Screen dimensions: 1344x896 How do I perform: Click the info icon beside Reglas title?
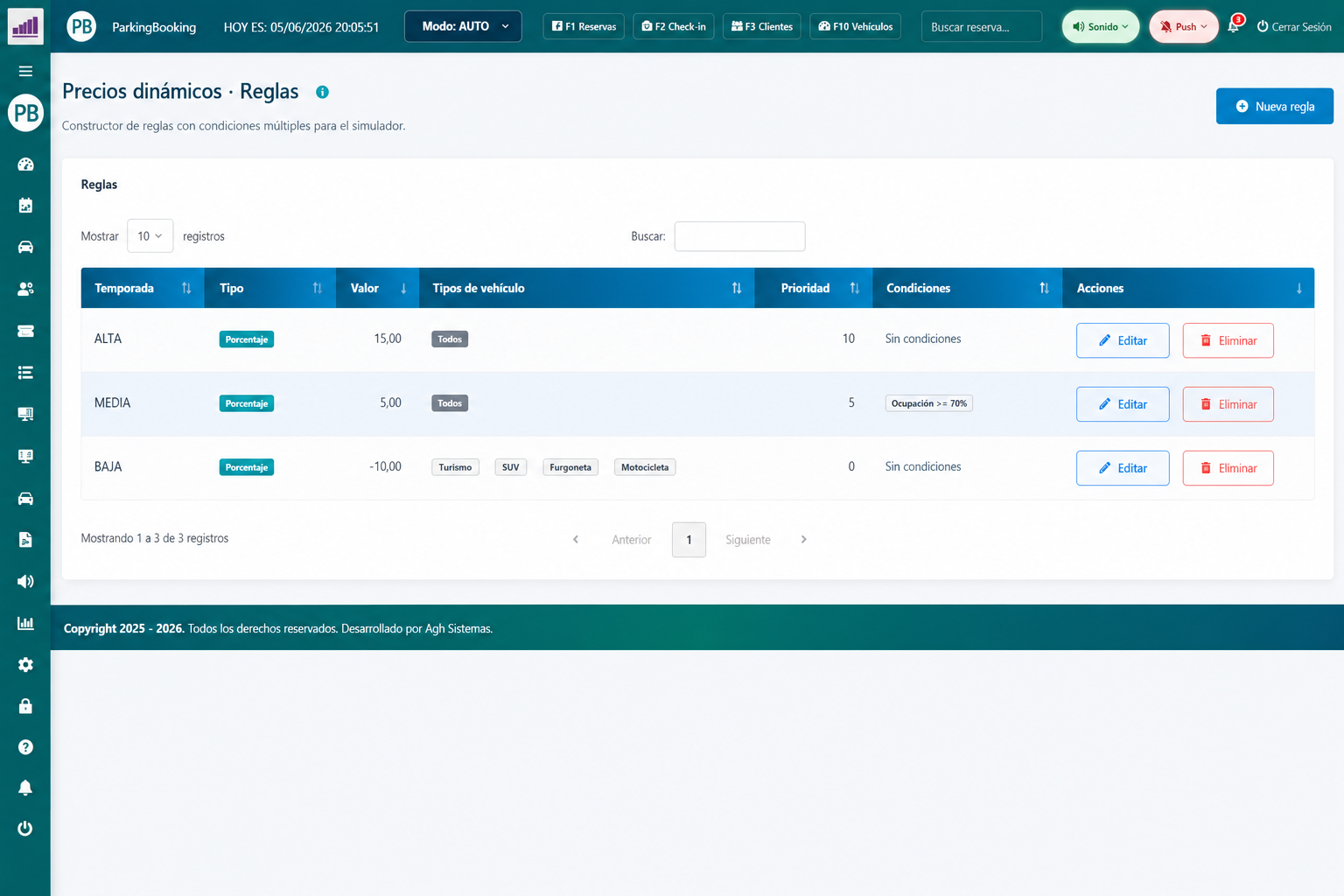click(x=322, y=92)
